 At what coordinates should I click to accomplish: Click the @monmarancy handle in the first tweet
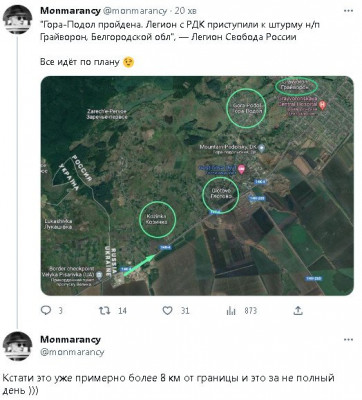point(135,11)
